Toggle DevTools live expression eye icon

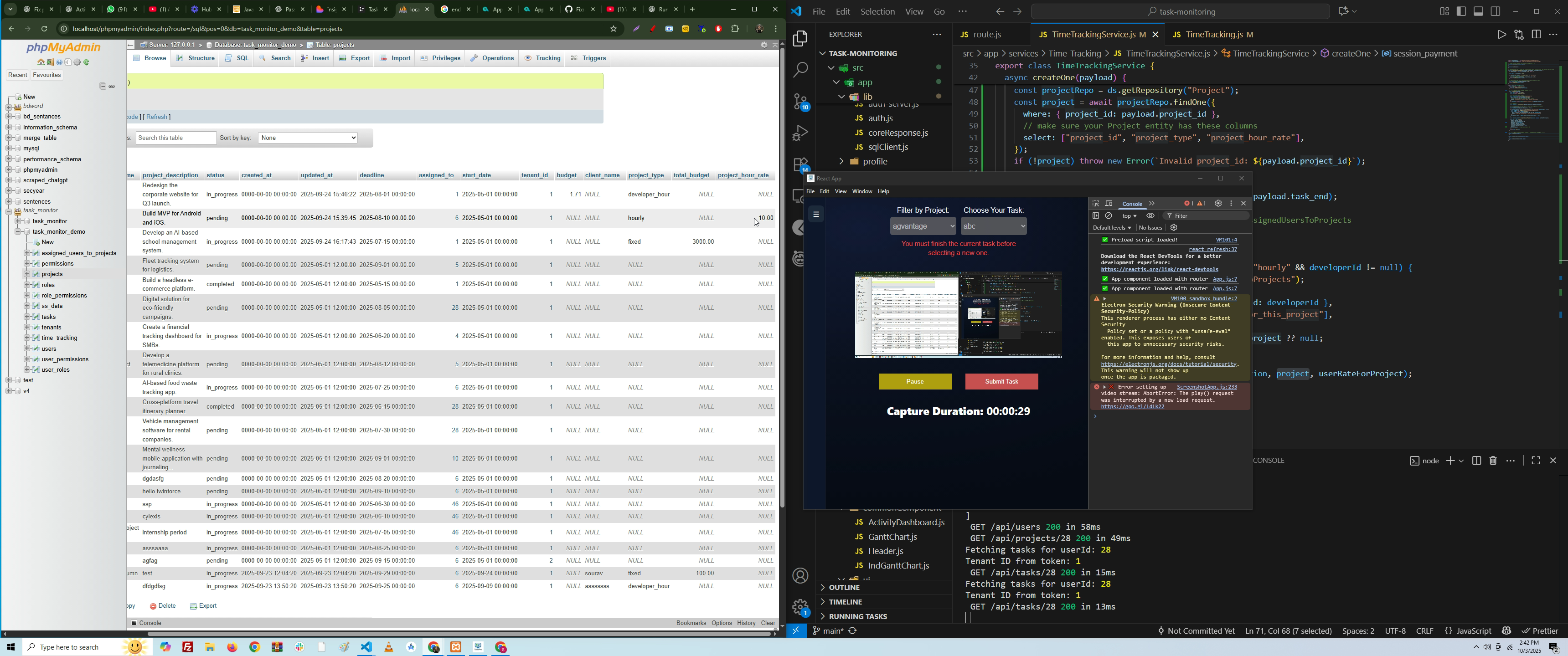click(1150, 216)
